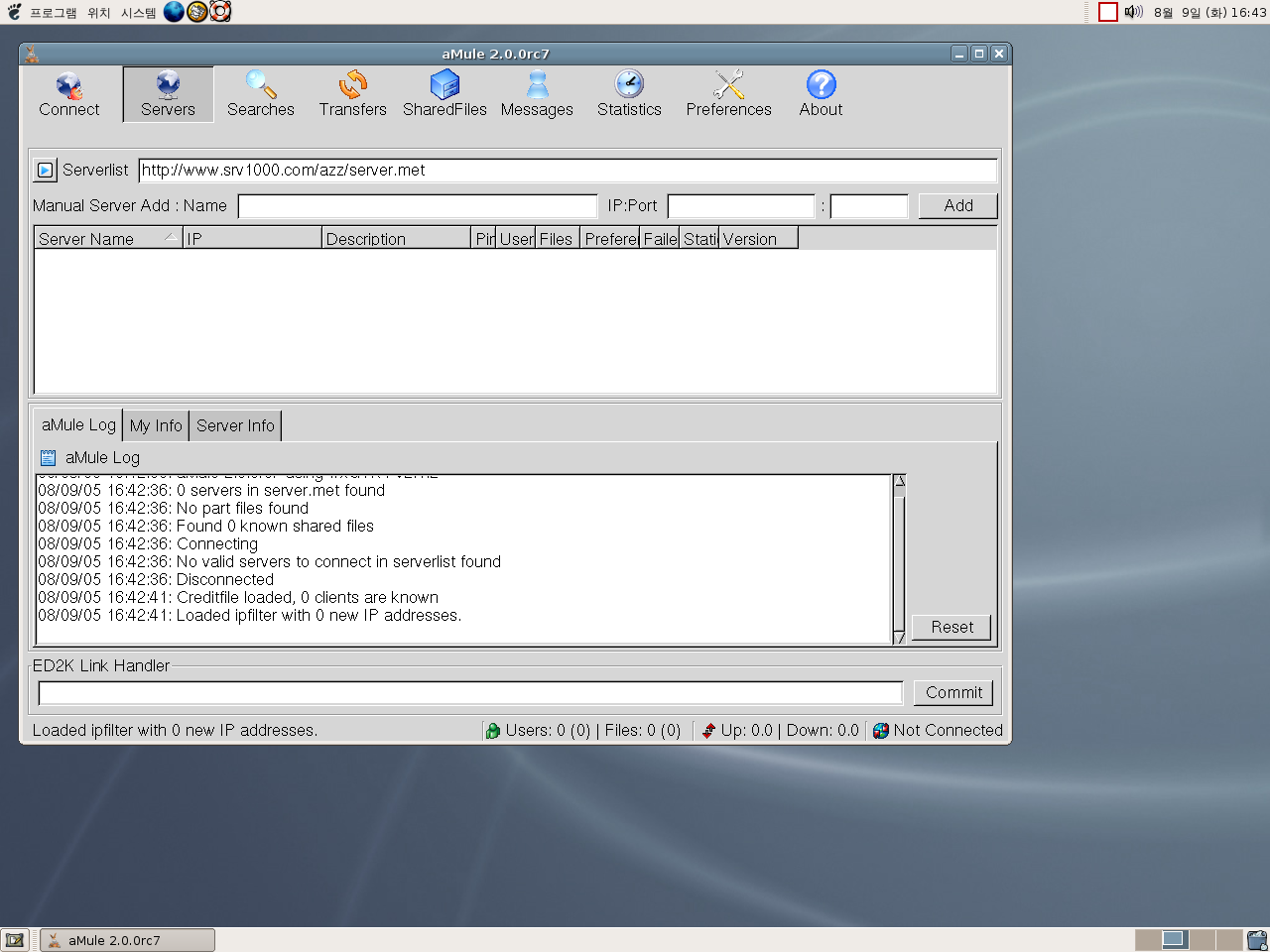This screenshot has height=952, width=1270.
Task: Click the Not Connected globe icon
Action: click(881, 731)
